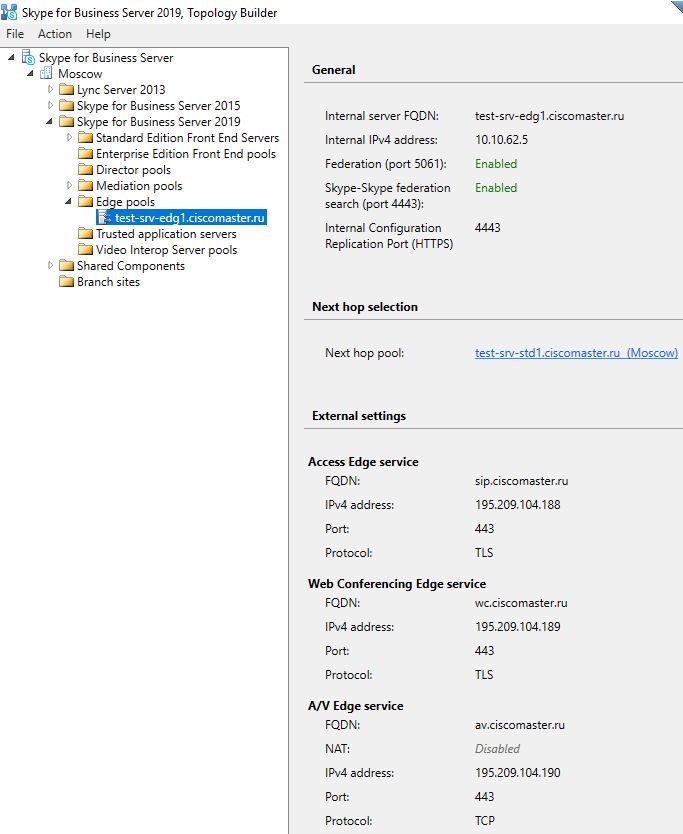Click the Federation (port 5061) Enabled value
Viewport: 683px width, 834px height.
(x=496, y=164)
